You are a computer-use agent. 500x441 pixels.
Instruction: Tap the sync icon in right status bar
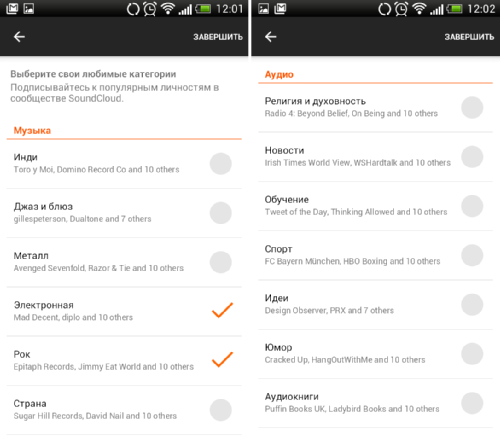[x=385, y=9]
